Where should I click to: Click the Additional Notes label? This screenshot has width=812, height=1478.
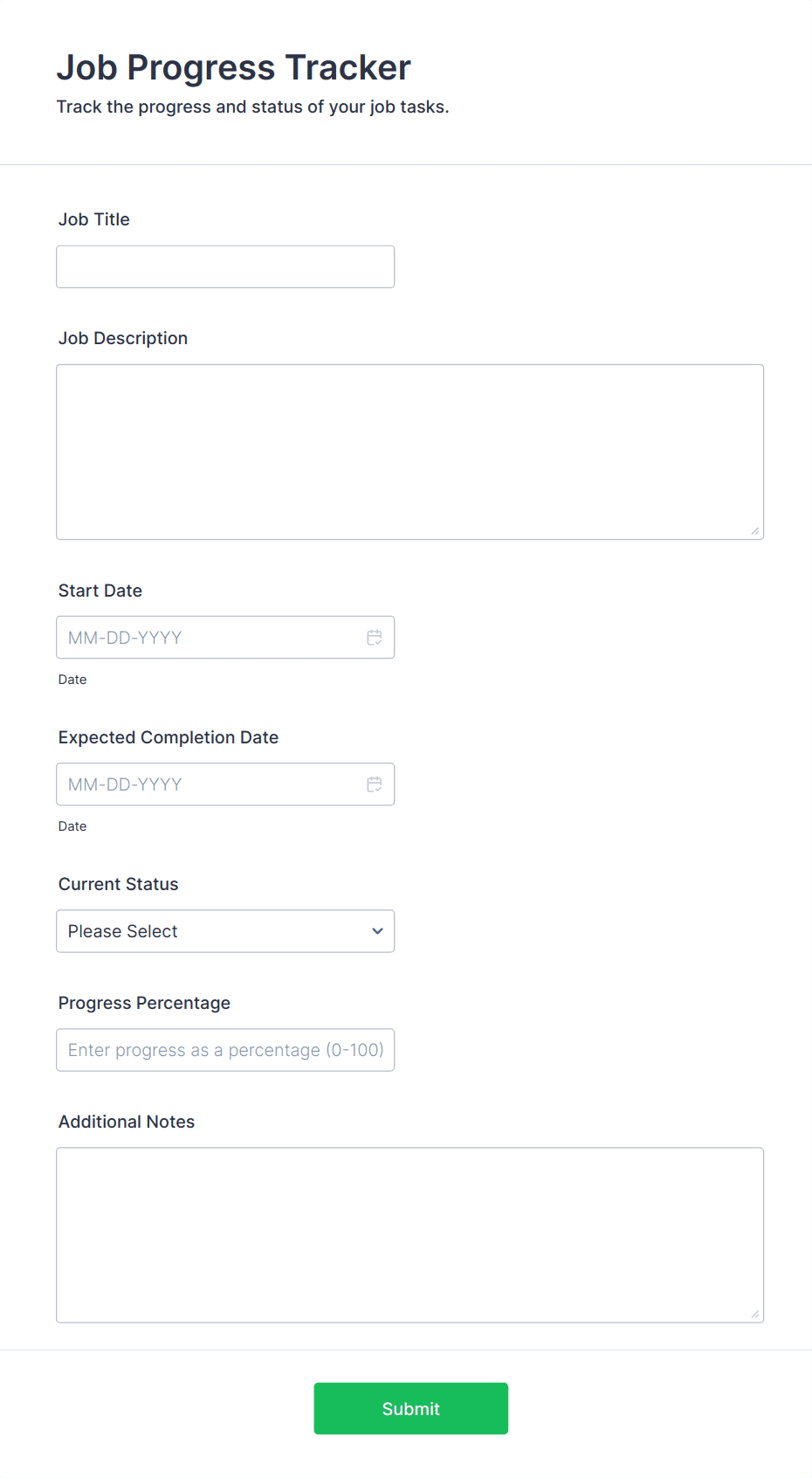(x=127, y=1122)
